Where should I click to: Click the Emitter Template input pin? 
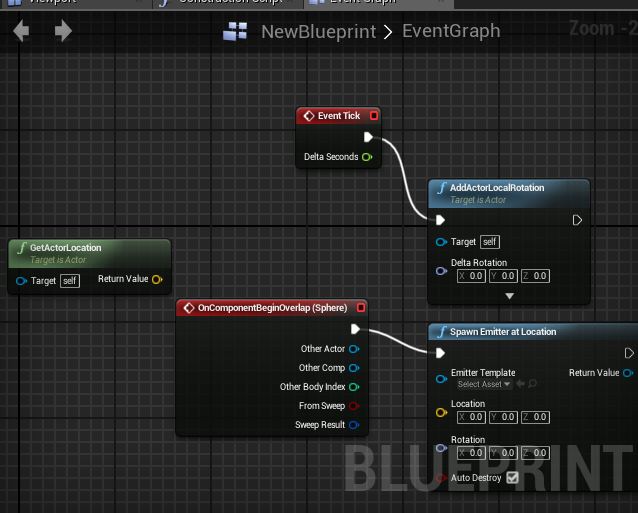[441, 379]
